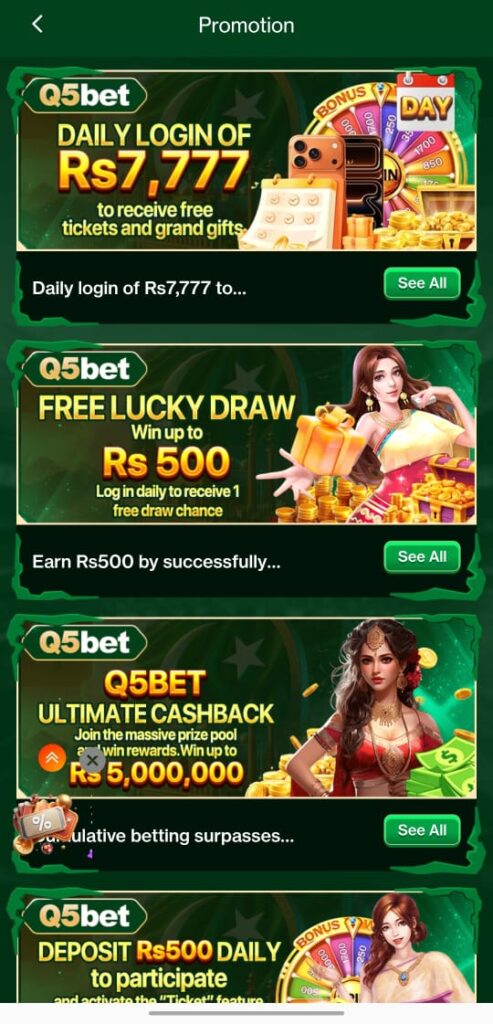Image resolution: width=493 pixels, height=1024 pixels.
Task: Click 'Earn Rs500 by successfully...' text
Action: [156, 562]
